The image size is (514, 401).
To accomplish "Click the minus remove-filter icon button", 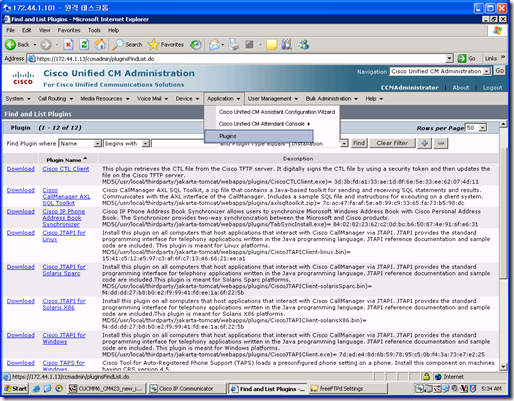I will click(441, 143).
